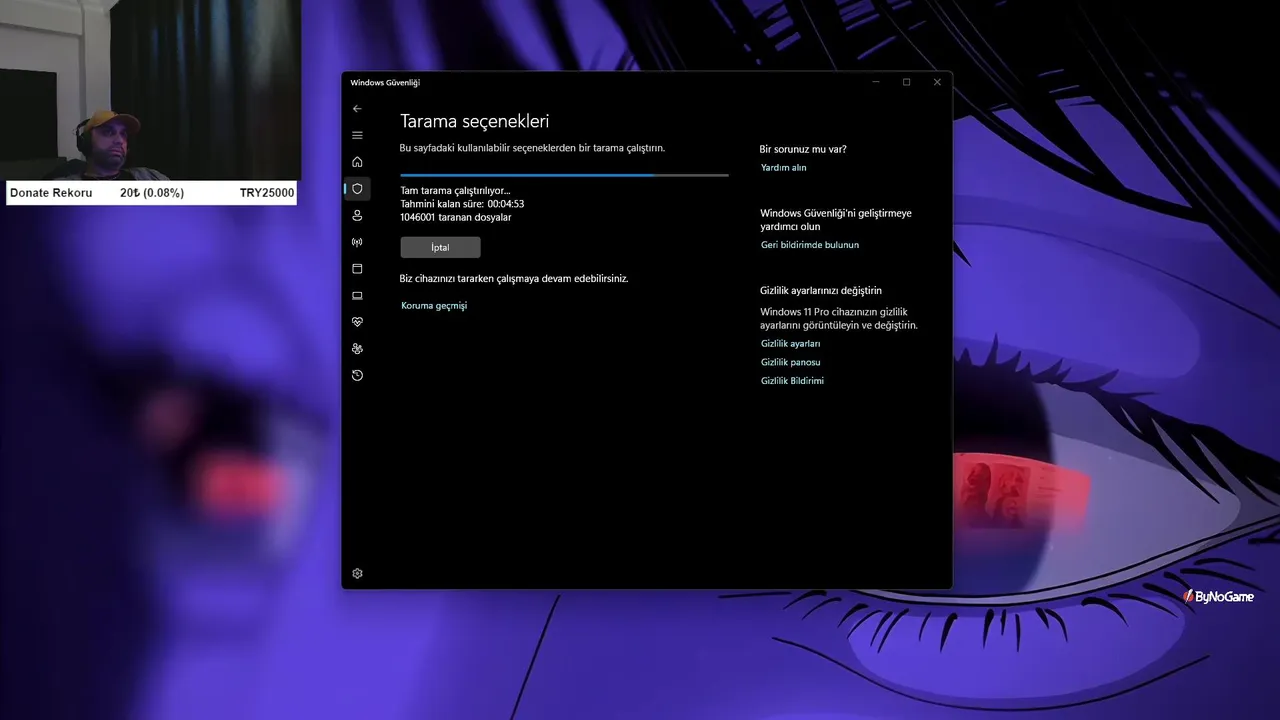
Task: Open Family options icon
Action: [x=357, y=348]
